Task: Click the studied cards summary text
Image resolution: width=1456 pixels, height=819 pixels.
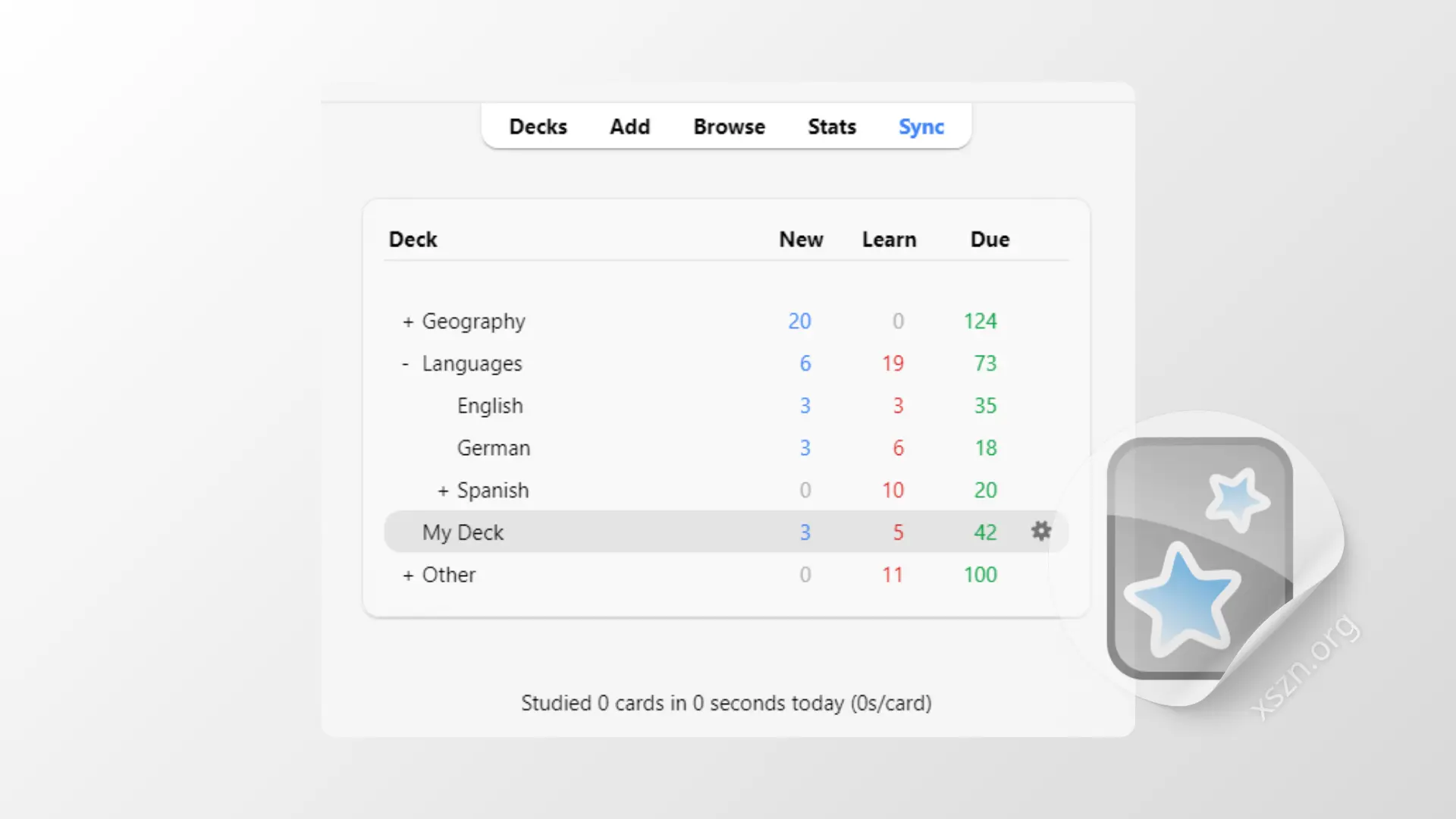Action: click(x=726, y=703)
